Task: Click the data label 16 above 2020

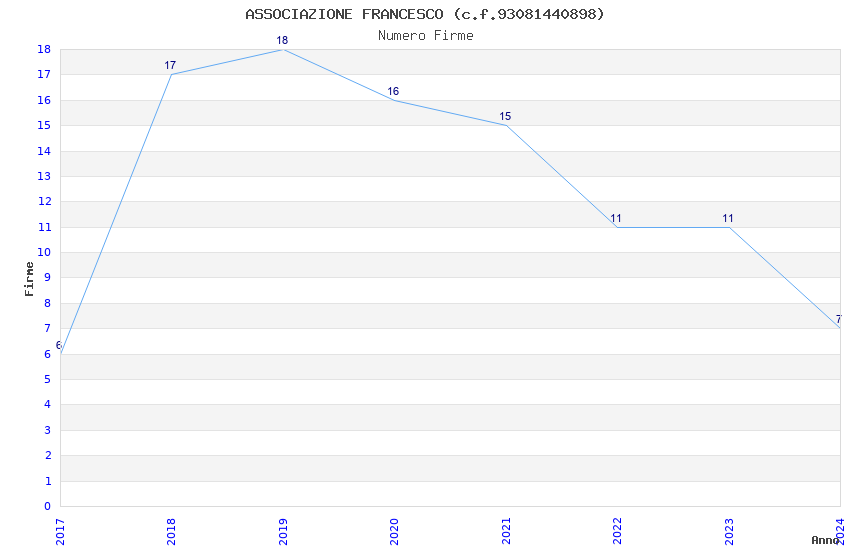Action: 393,91
